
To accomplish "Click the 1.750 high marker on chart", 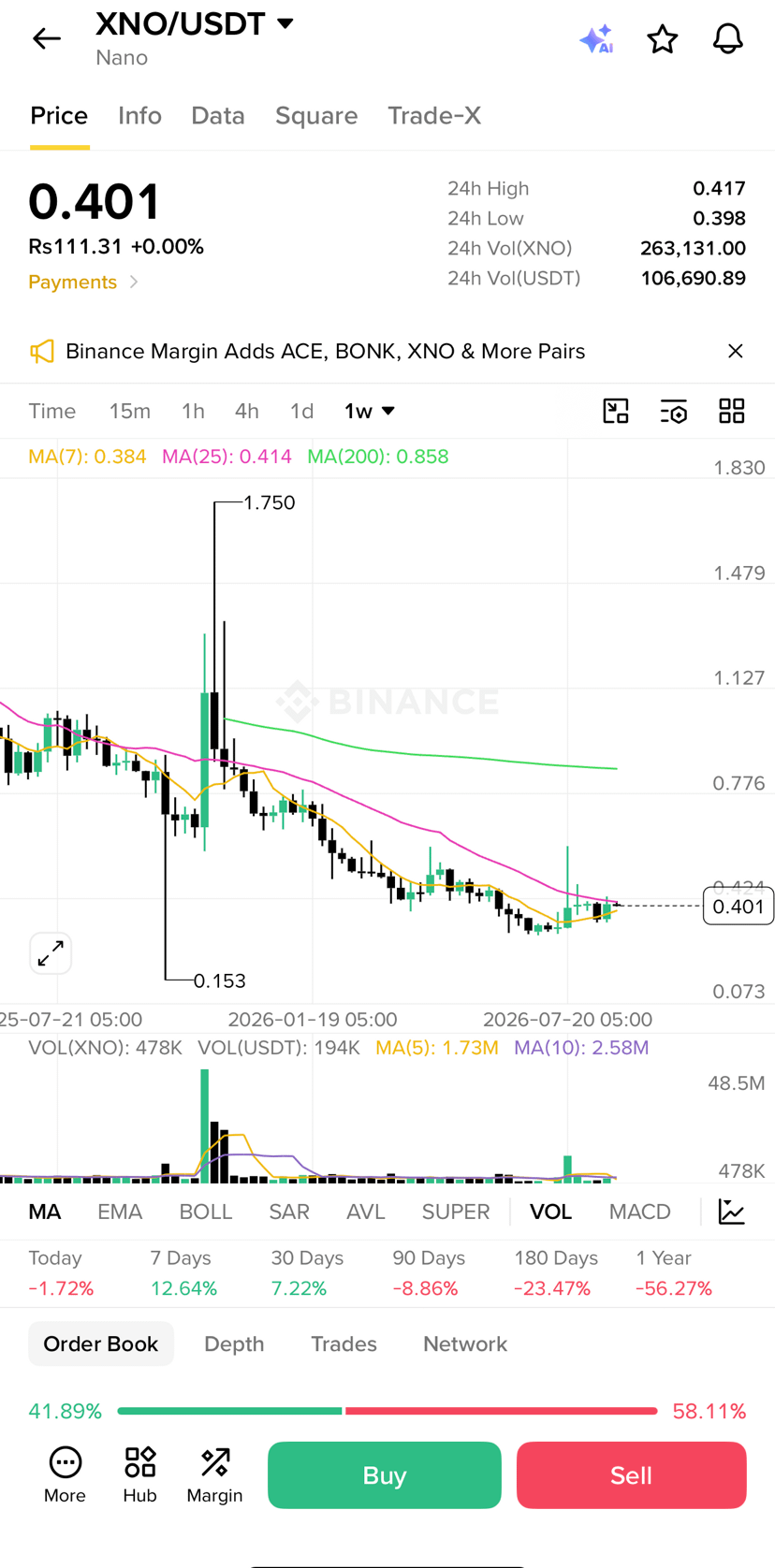I will 269,503.
